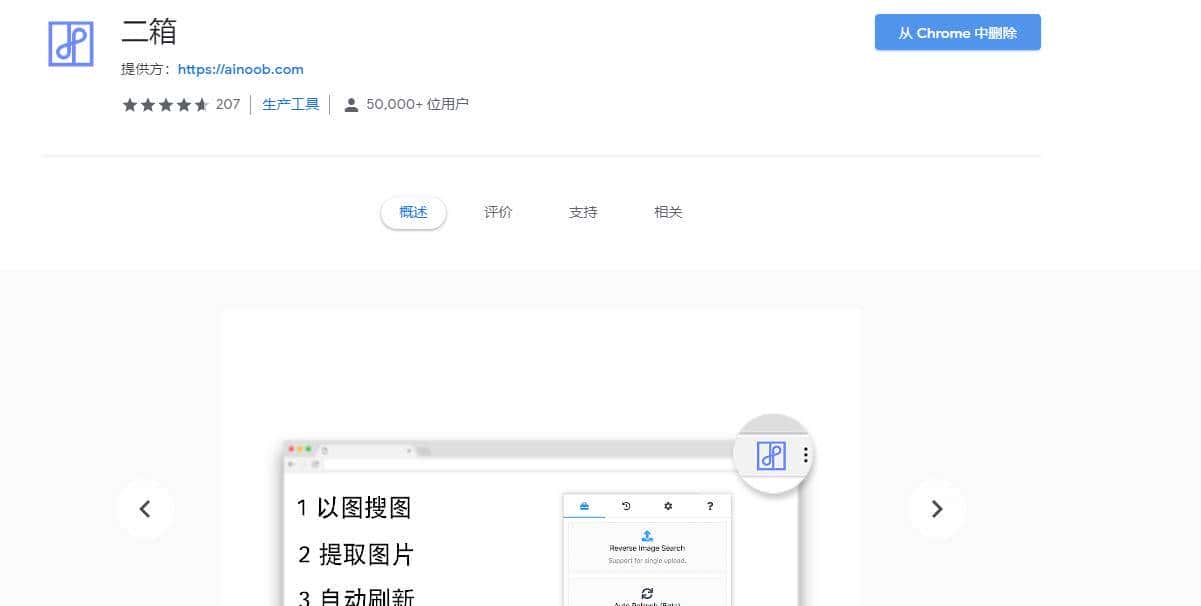Screen dimensions: 1201x606
Task: Click the upload tab icon in the mock popup
Action: click(584, 505)
